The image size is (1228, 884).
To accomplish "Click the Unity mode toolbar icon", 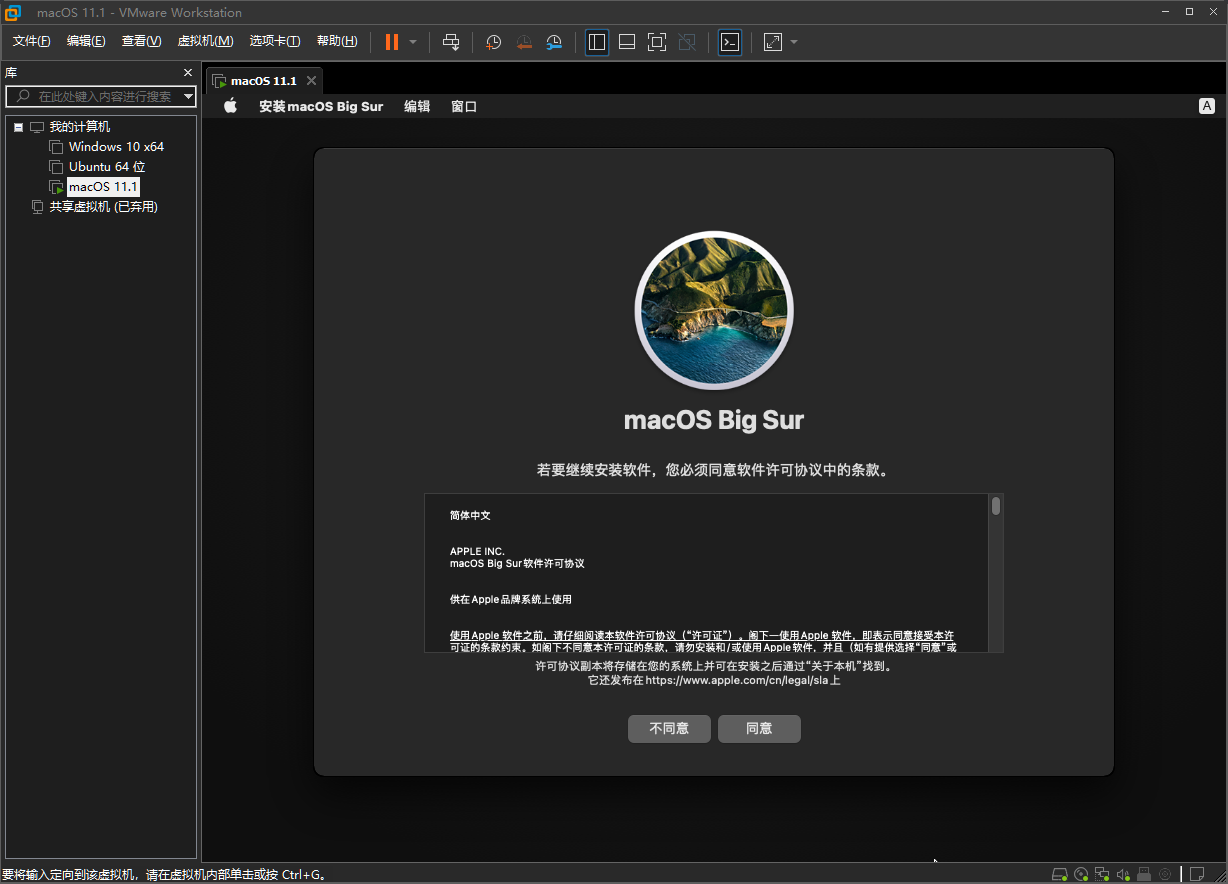I will pos(687,42).
